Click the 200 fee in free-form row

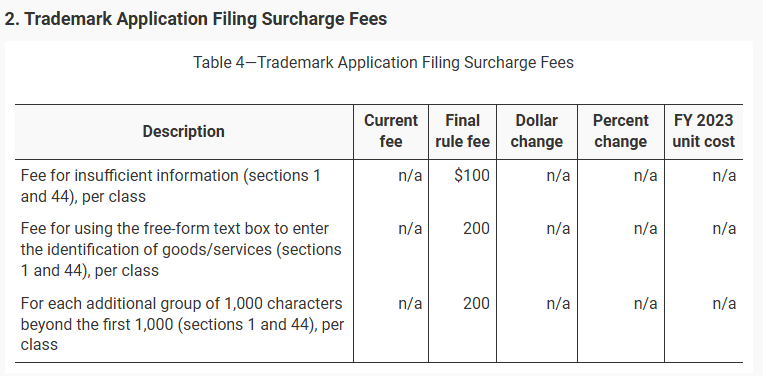[476, 229]
